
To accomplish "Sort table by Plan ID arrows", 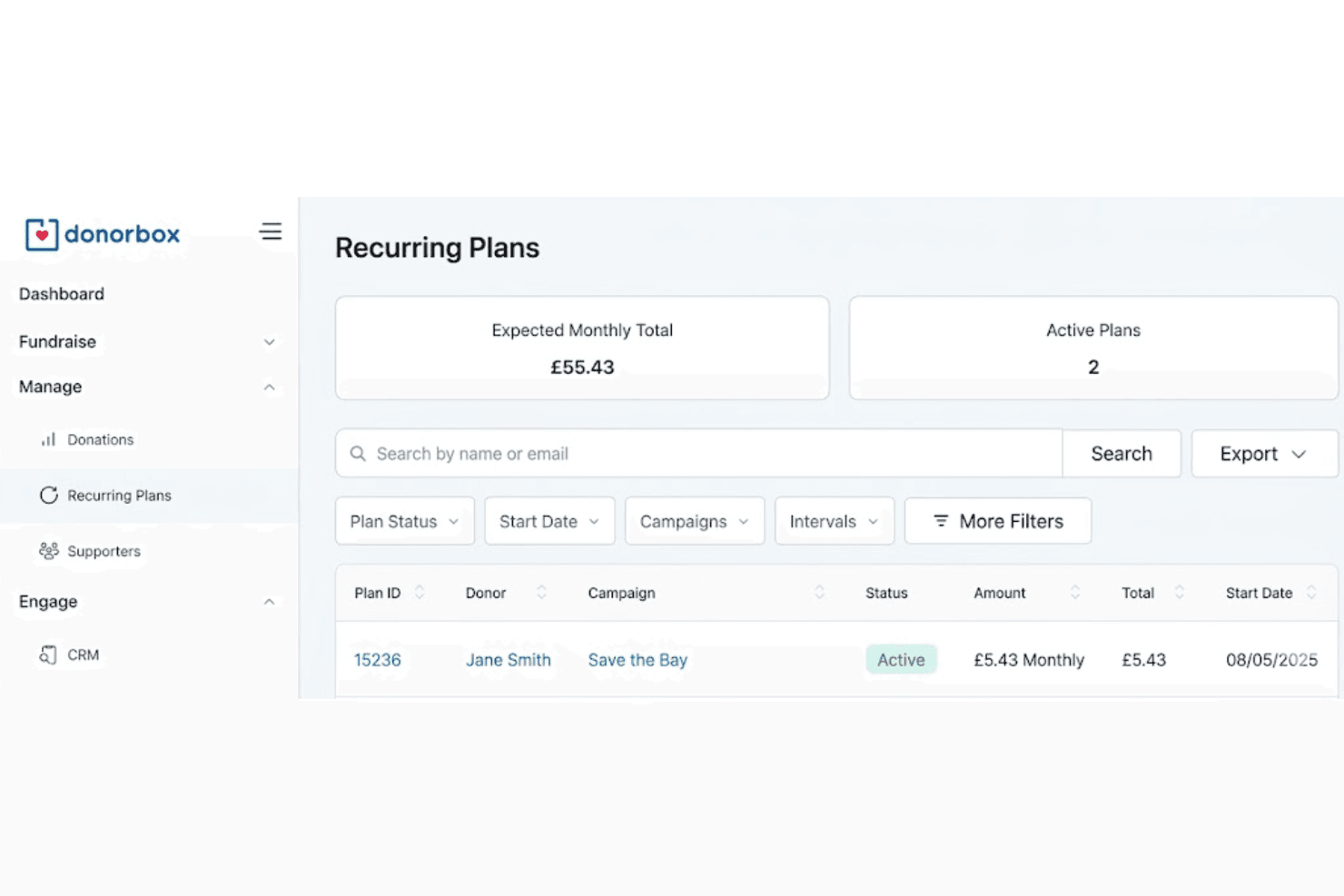I will pos(420,593).
